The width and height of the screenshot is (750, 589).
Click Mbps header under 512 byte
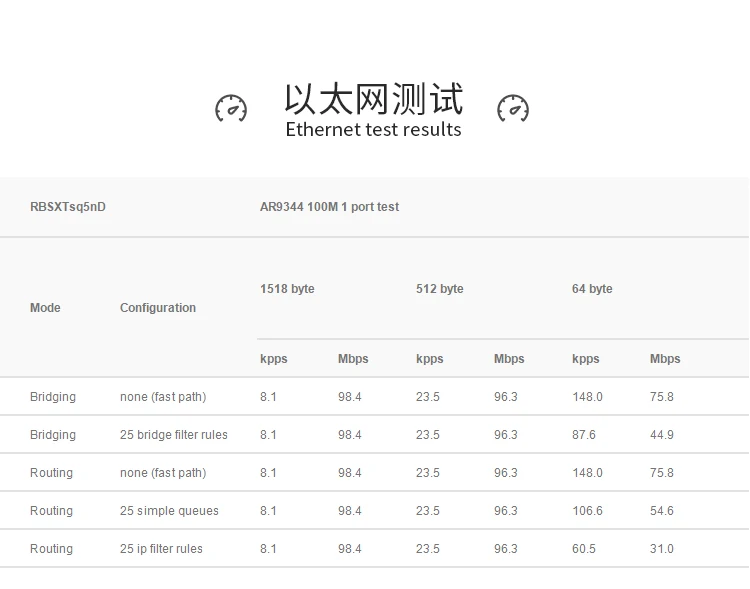click(509, 359)
